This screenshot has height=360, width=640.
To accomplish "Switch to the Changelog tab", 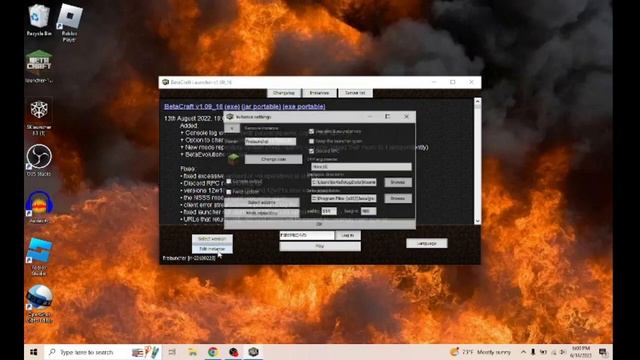I will coord(284,93).
